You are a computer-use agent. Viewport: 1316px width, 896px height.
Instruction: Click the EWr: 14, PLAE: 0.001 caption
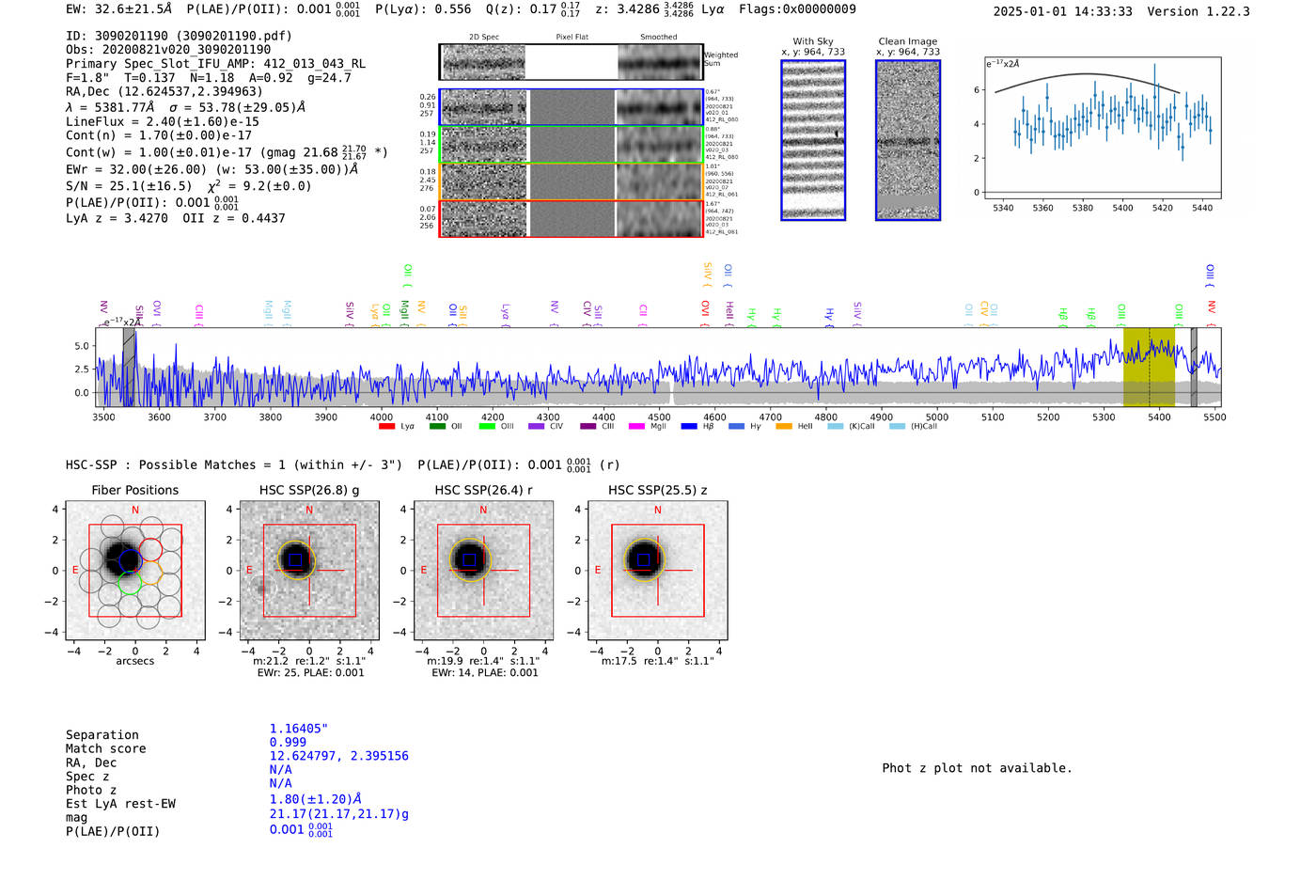(485, 673)
